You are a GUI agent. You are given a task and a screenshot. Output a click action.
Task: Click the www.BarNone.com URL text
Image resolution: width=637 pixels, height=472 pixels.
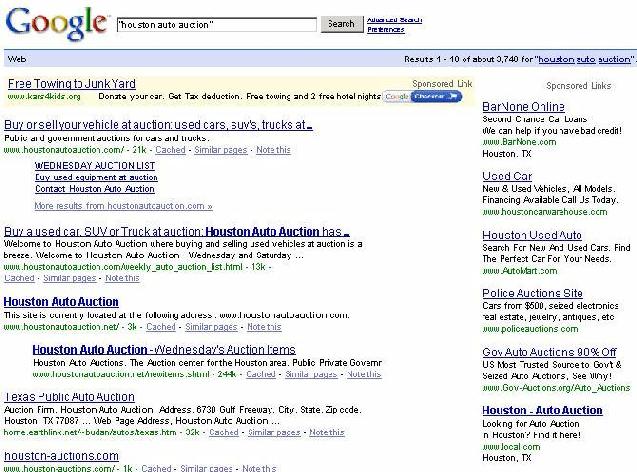pyautogui.click(x=519, y=142)
